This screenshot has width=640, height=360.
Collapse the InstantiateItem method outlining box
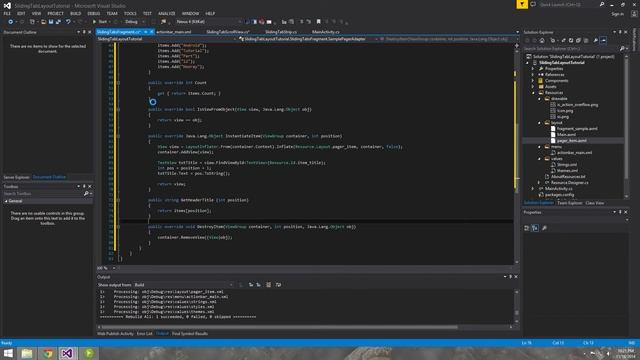(x=118, y=136)
